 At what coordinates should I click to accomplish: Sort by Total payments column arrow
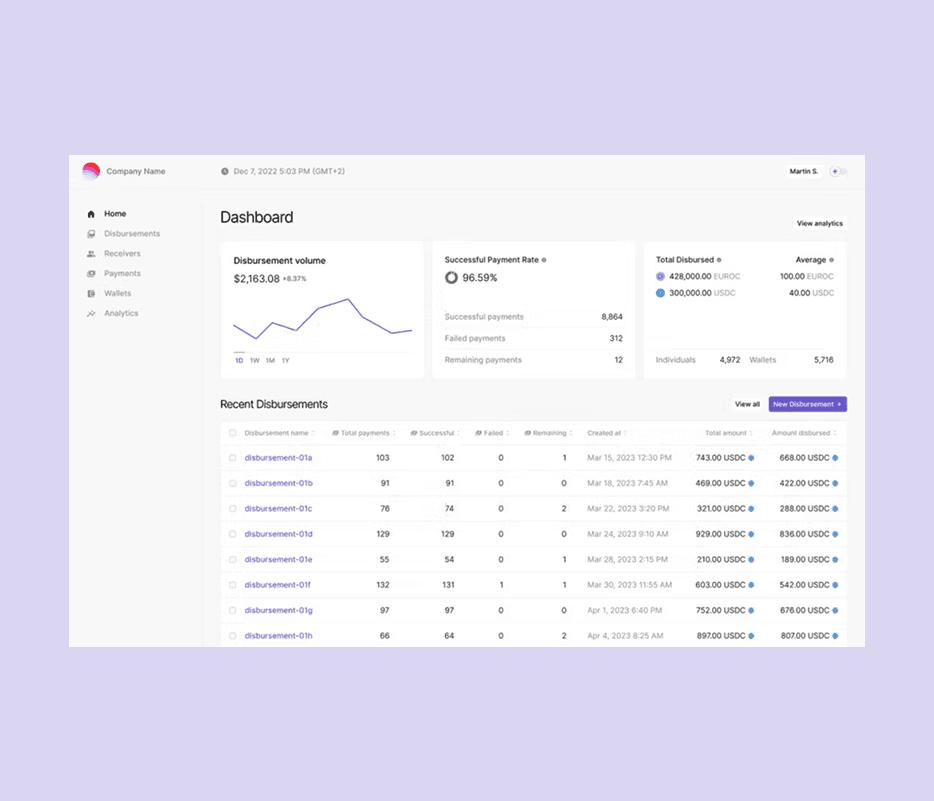(394, 433)
